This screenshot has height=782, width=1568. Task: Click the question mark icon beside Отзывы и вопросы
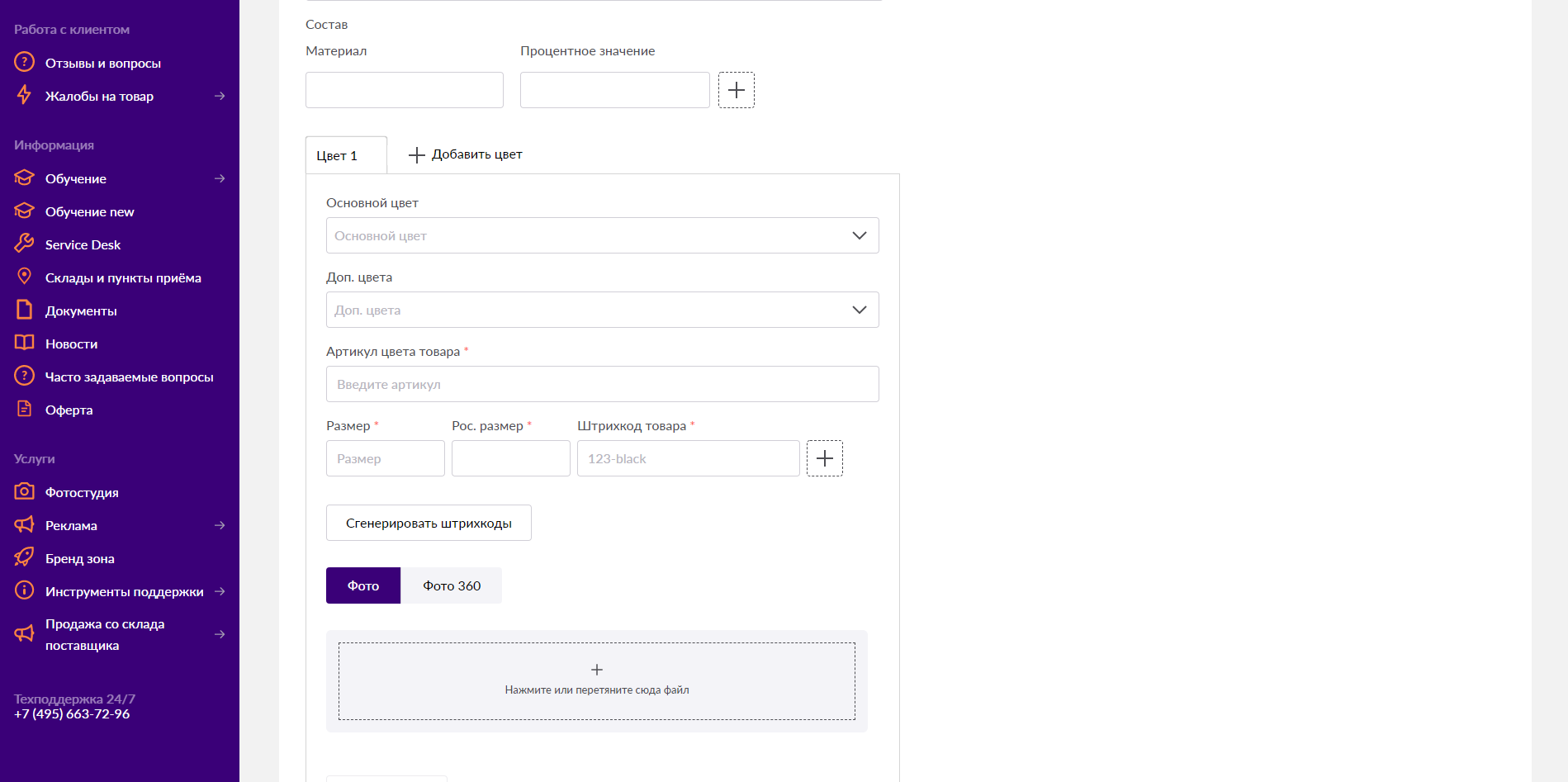tap(25, 62)
